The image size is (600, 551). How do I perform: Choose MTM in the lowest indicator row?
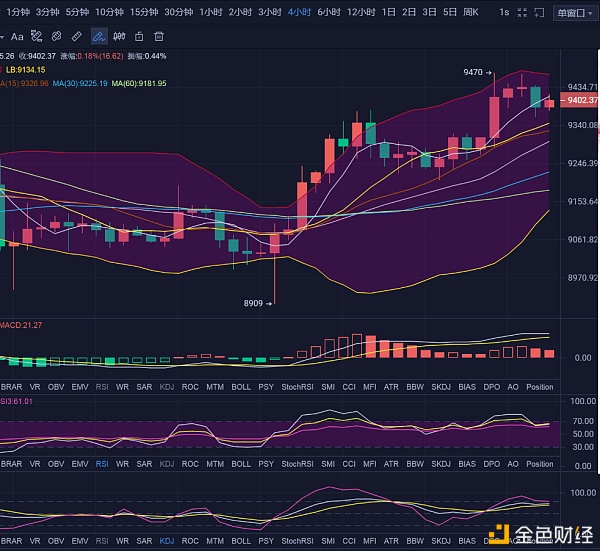215,541
